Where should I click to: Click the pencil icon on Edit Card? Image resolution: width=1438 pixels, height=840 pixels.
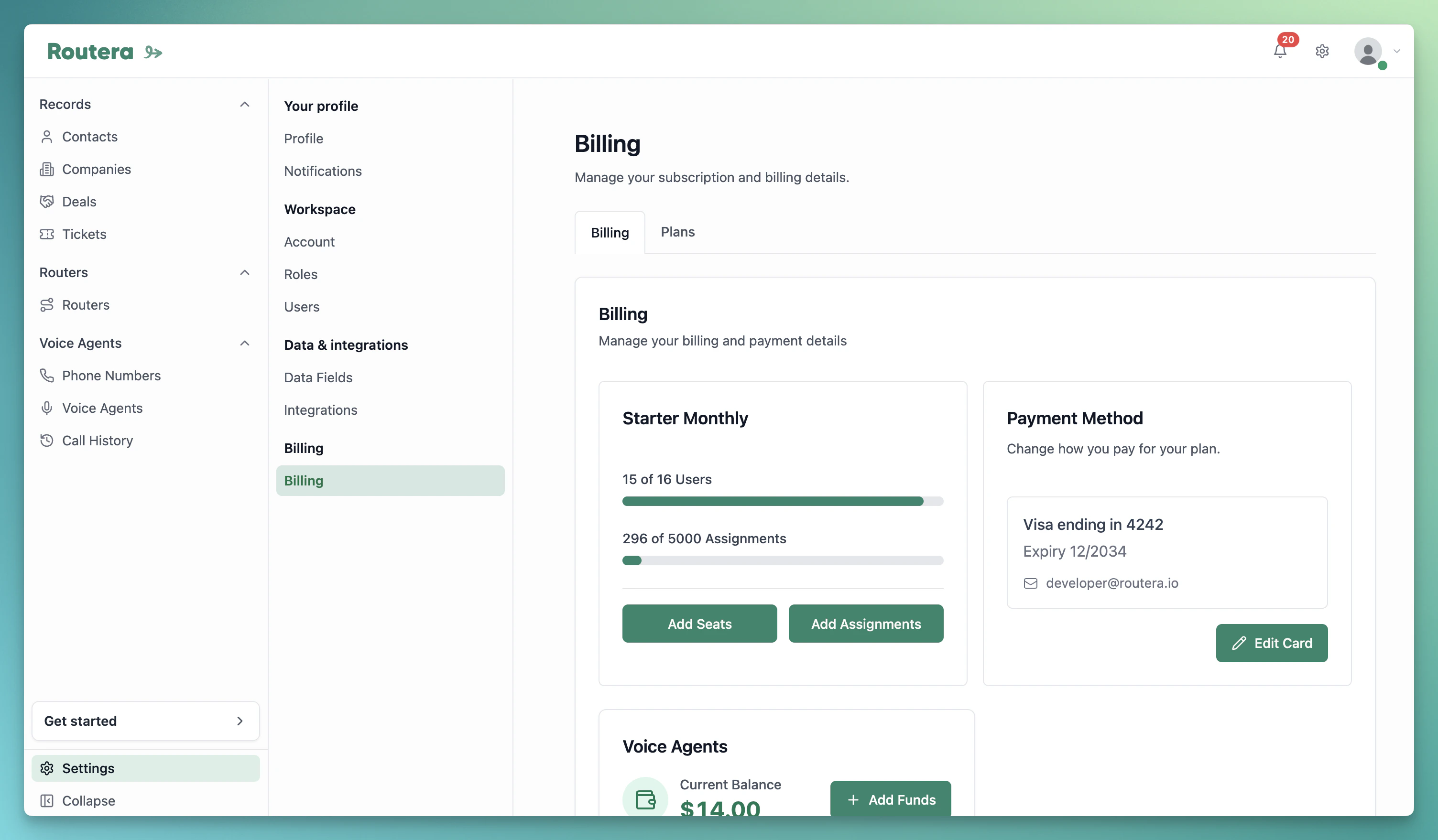[1239, 643]
